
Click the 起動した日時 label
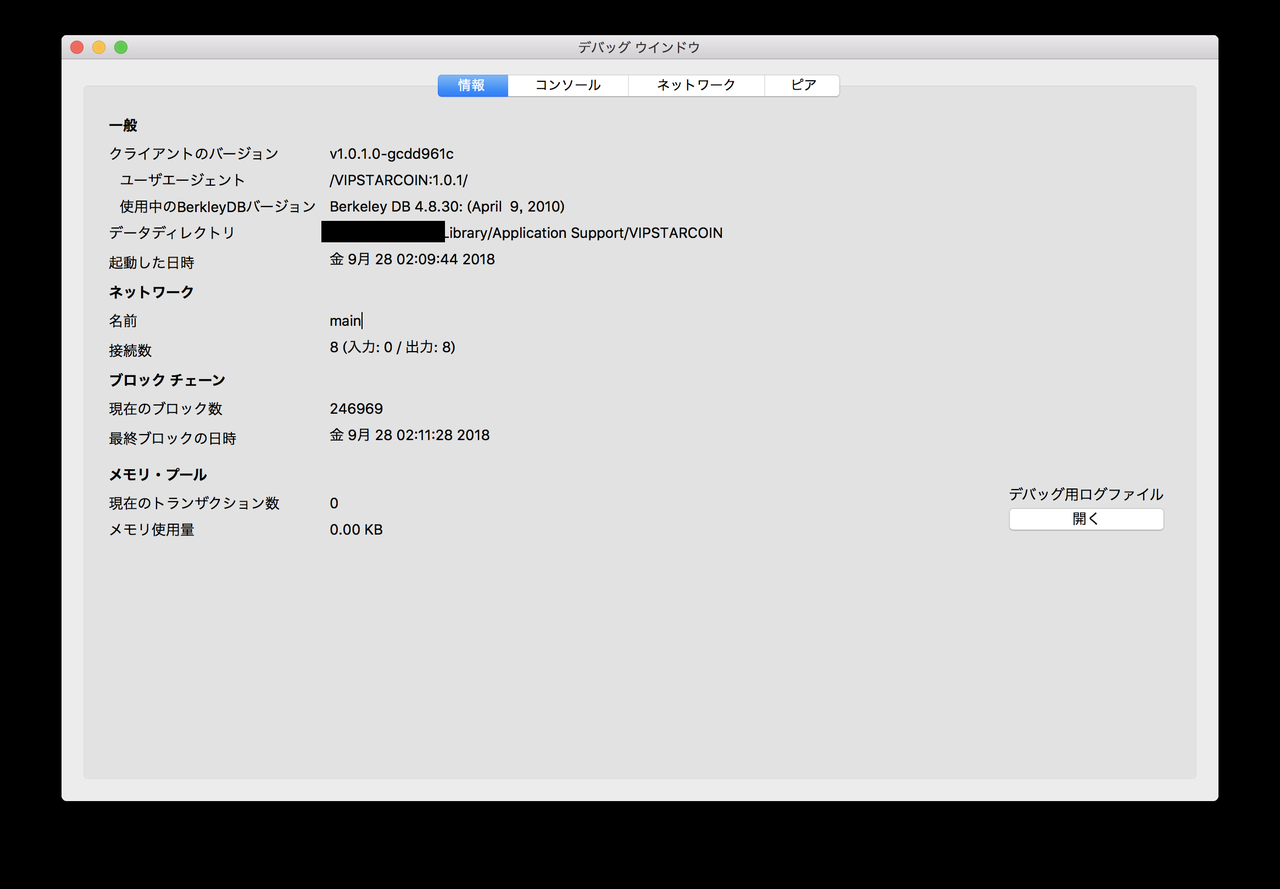[151, 263]
